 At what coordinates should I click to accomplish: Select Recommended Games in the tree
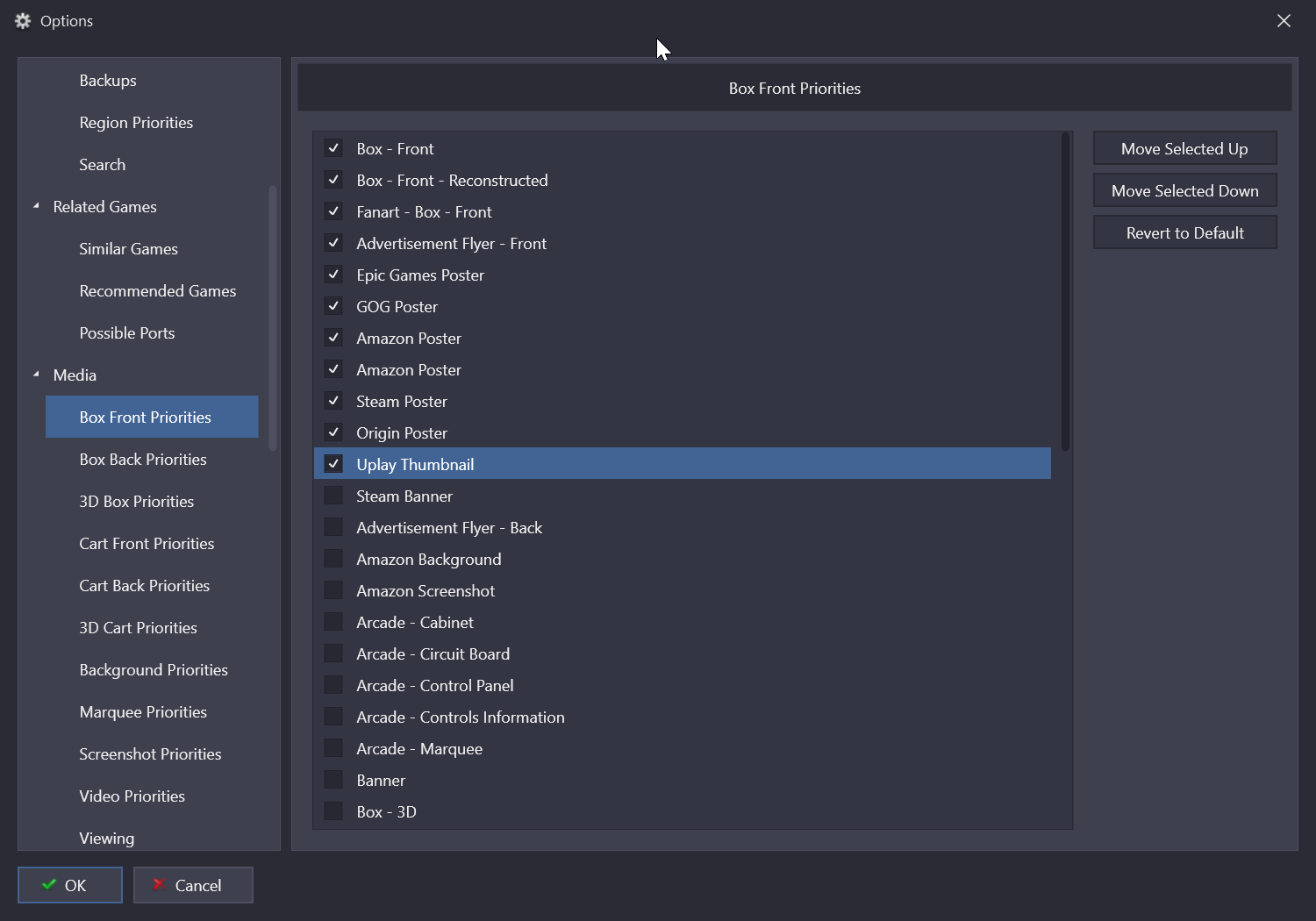[x=158, y=290]
